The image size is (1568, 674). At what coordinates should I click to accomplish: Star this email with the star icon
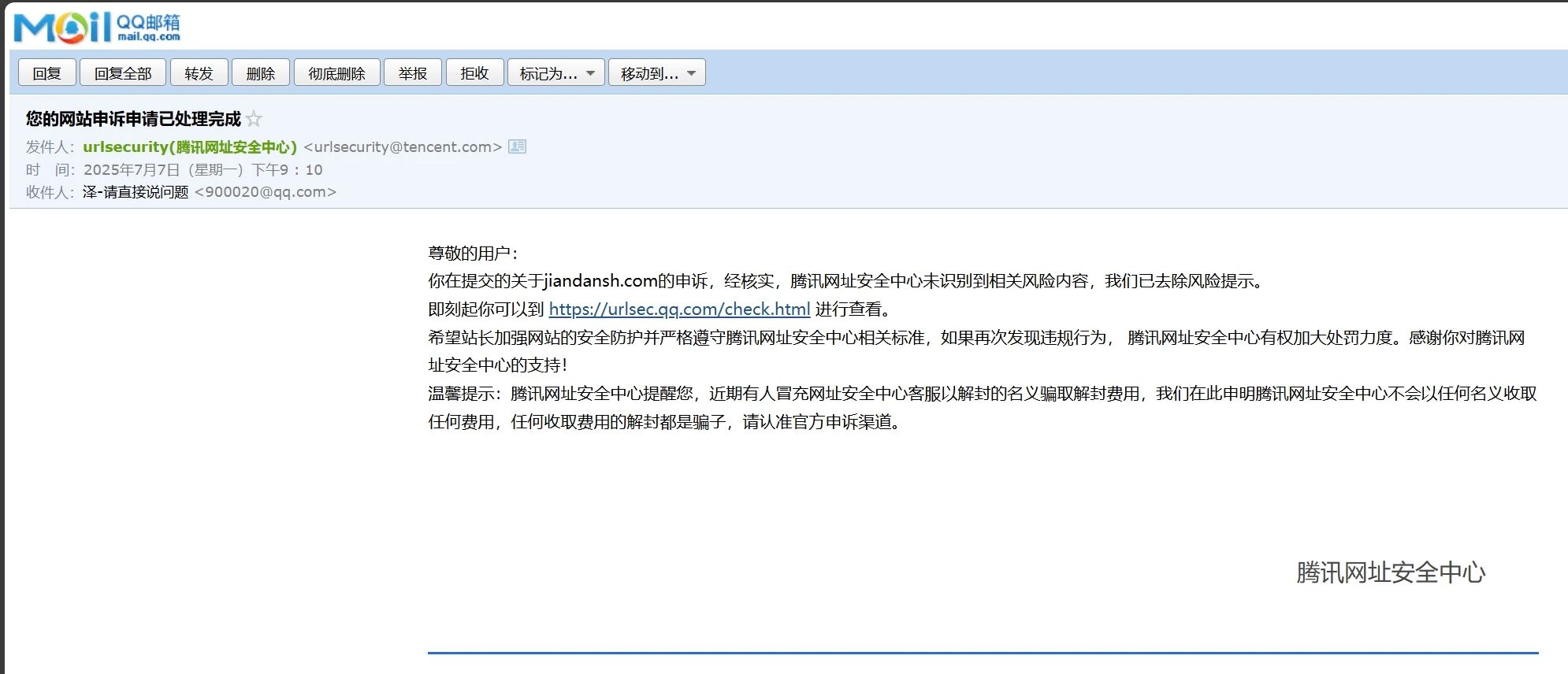254,119
